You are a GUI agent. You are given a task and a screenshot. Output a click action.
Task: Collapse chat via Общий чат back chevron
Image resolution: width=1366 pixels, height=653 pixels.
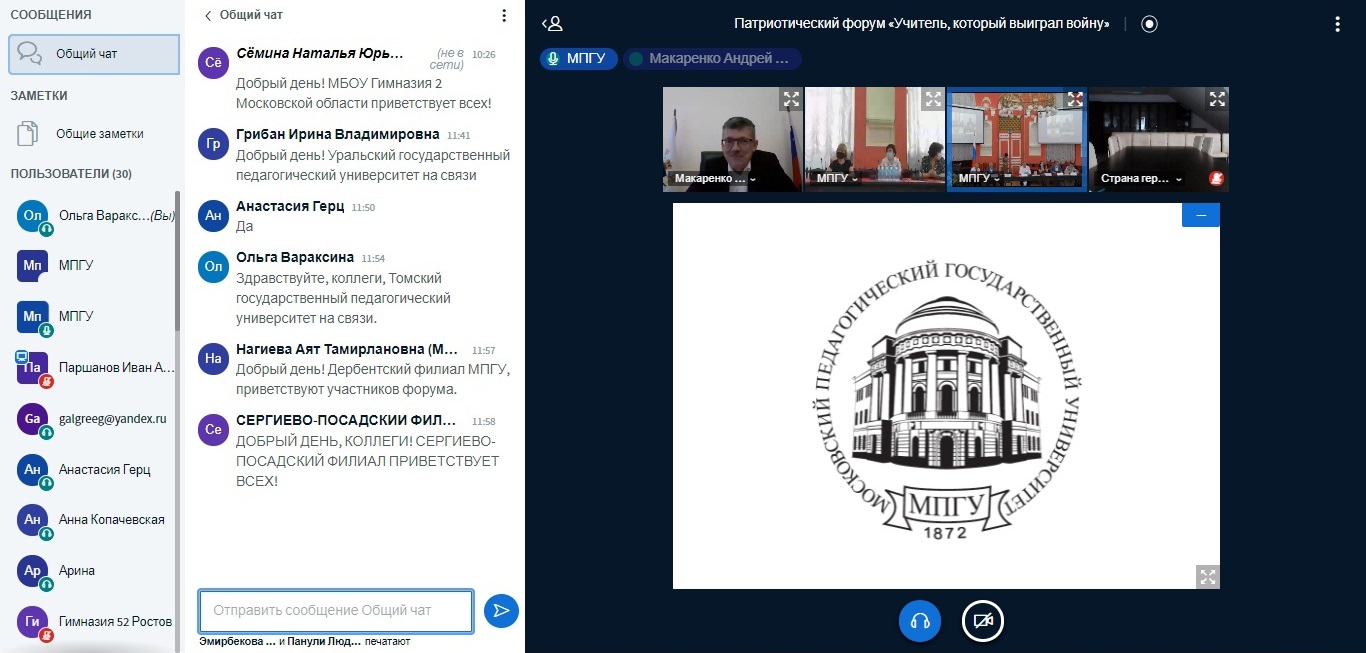[x=208, y=16]
